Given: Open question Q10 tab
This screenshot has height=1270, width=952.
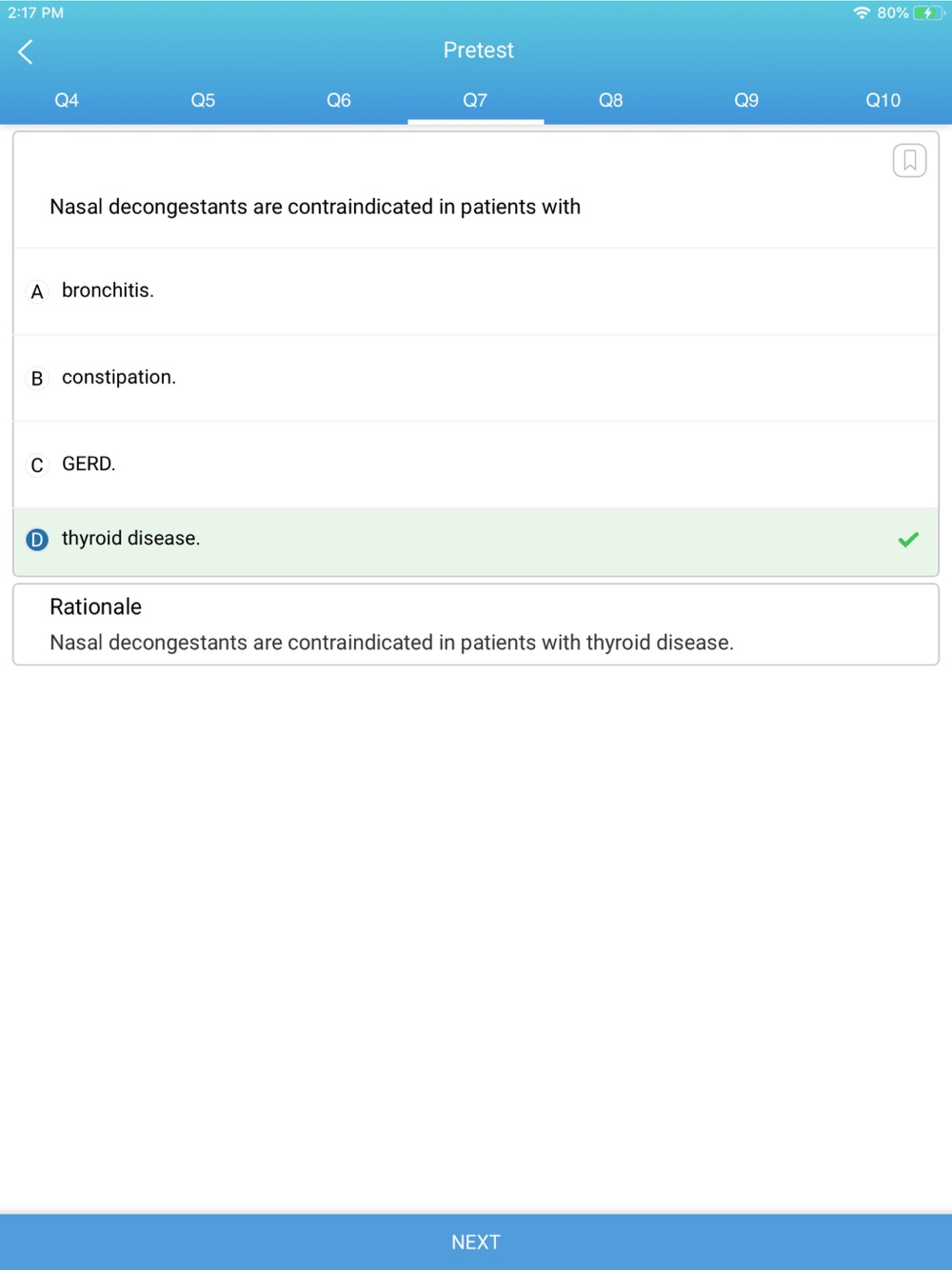Looking at the screenshot, I should (x=883, y=100).
